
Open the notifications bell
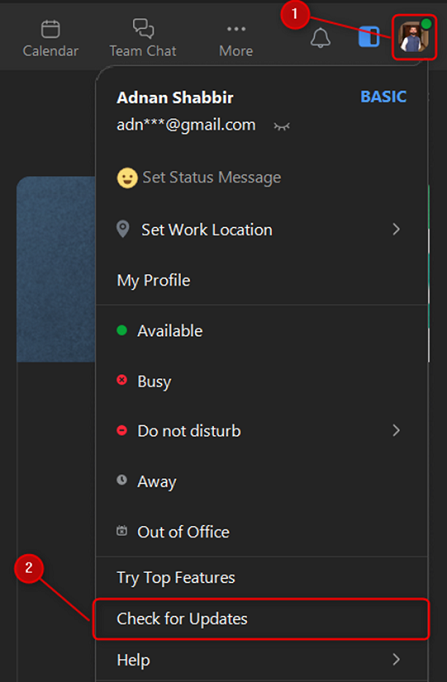pyautogui.click(x=320, y=38)
